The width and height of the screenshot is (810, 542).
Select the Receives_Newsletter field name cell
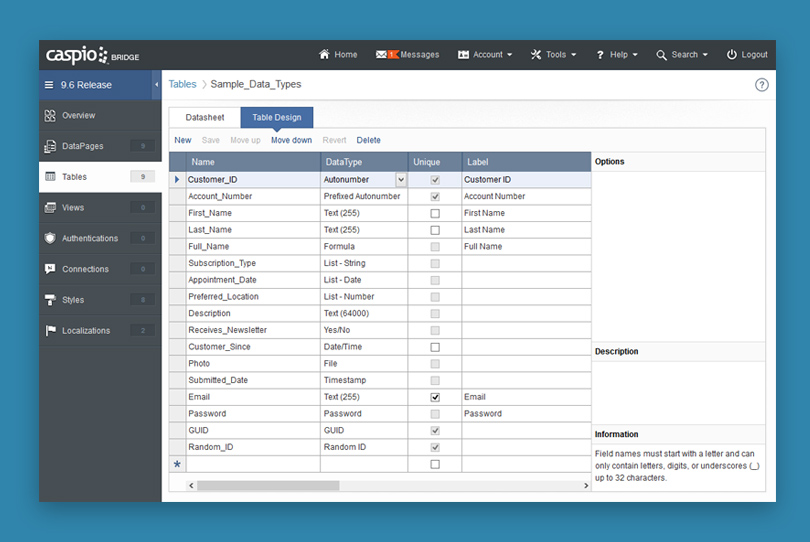click(253, 330)
